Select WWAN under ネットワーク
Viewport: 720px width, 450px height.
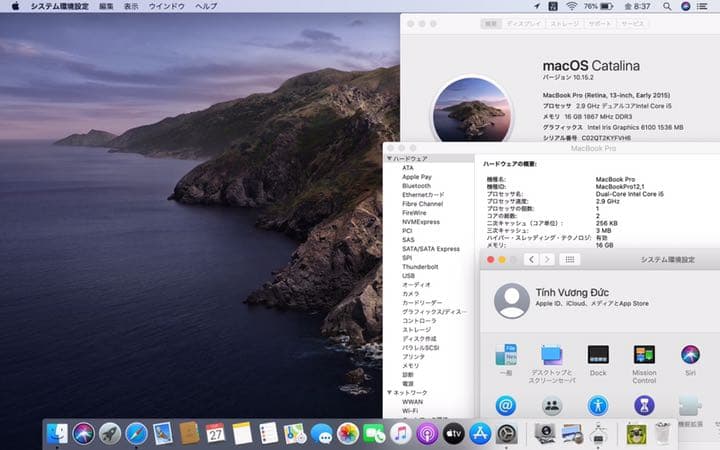[412, 401]
